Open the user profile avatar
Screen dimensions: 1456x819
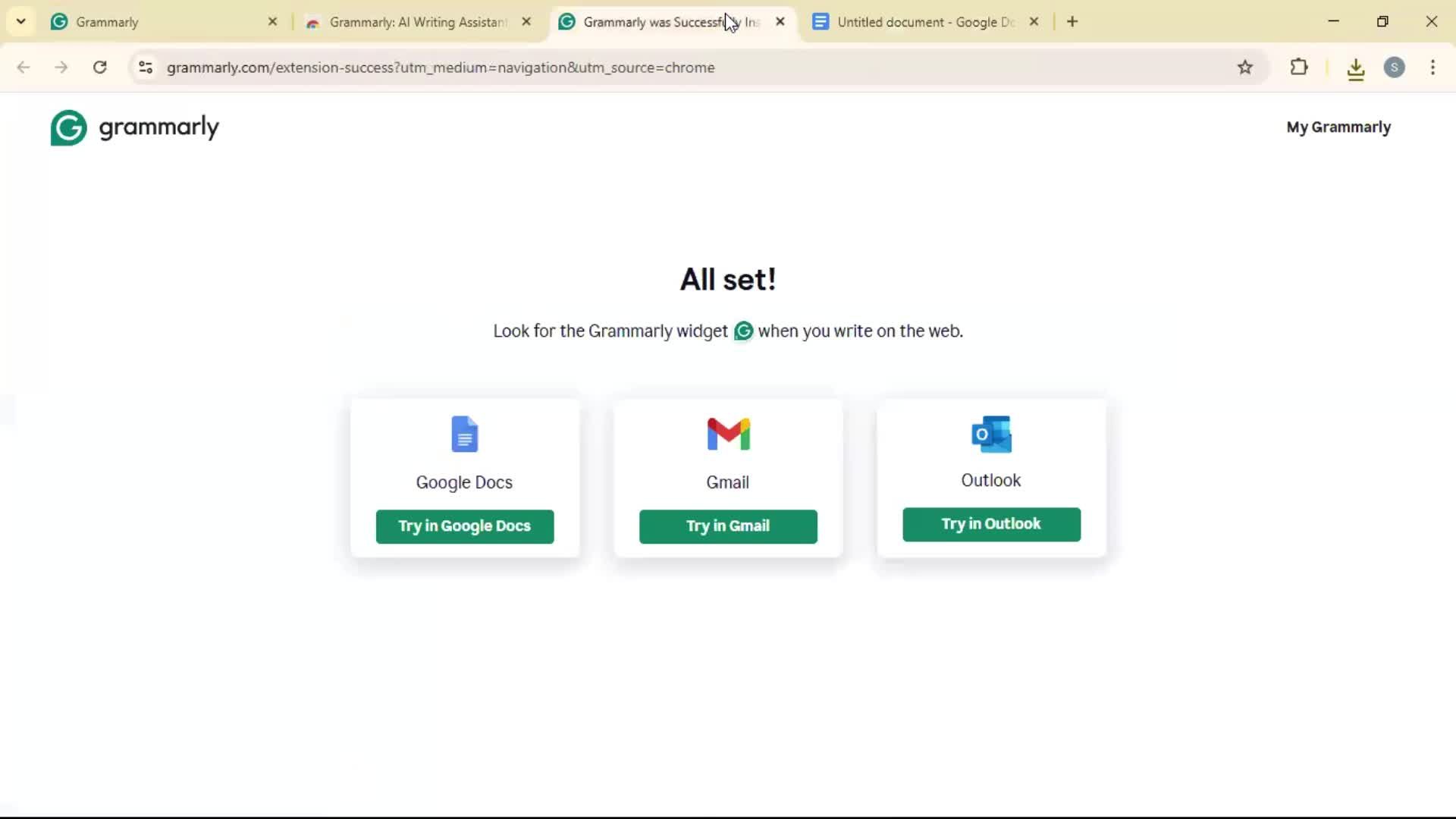[x=1395, y=67]
